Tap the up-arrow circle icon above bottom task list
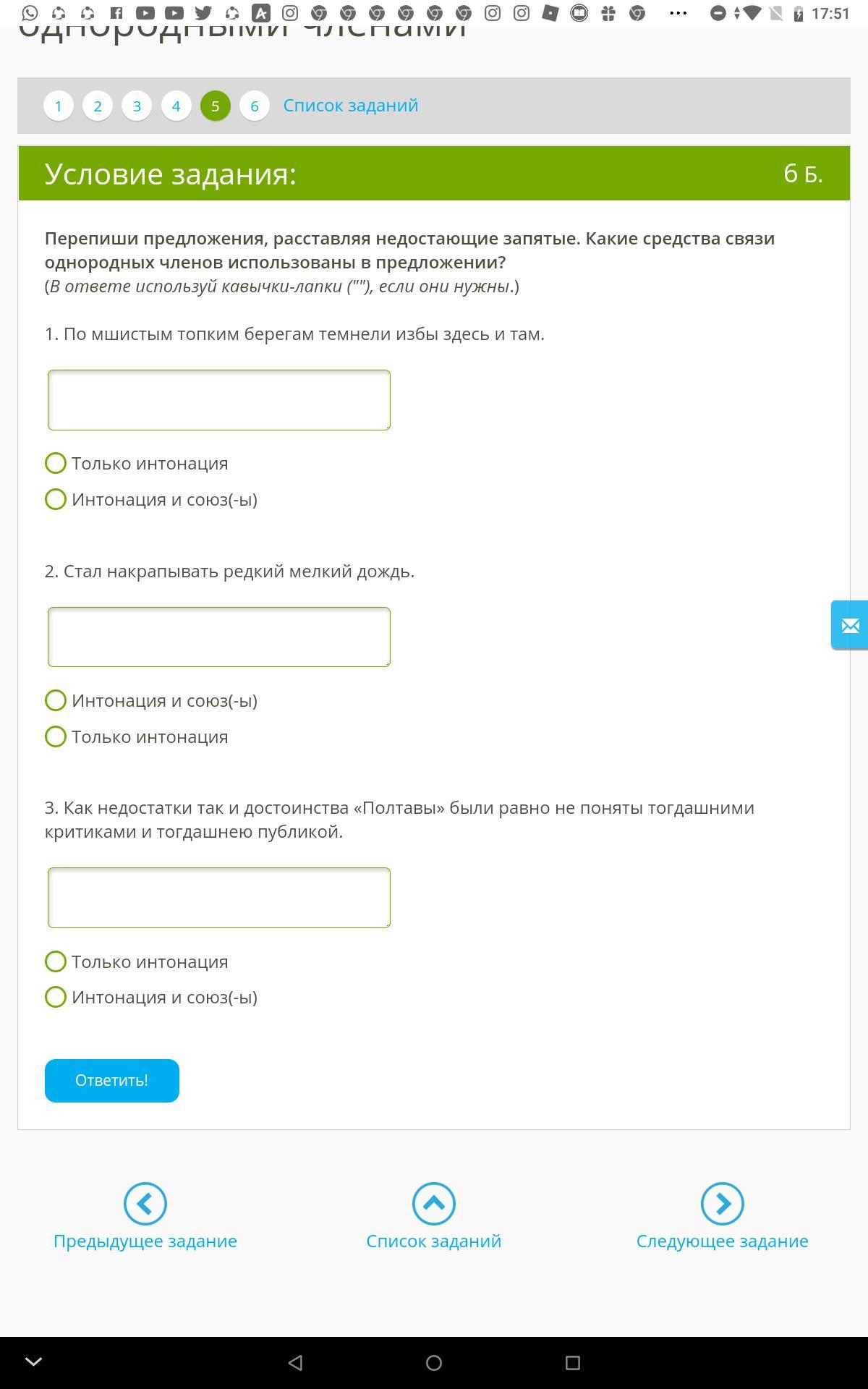The width and height of the screenshot is (868, 1389). pos(433,1204)
